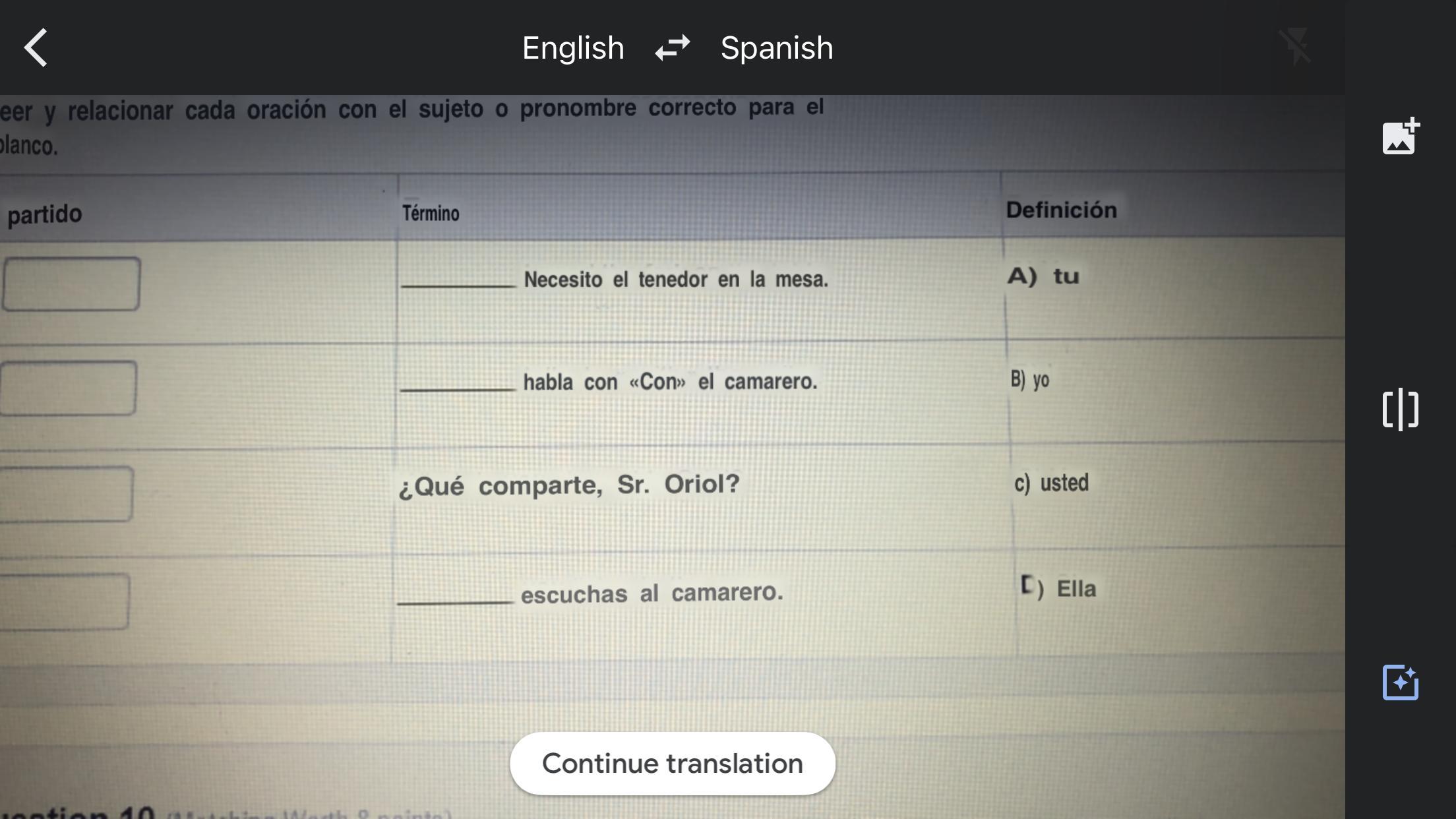Tap the 'c) usted' option text
Screen dimensions: 1456x819
click(x=1051, y=483)
